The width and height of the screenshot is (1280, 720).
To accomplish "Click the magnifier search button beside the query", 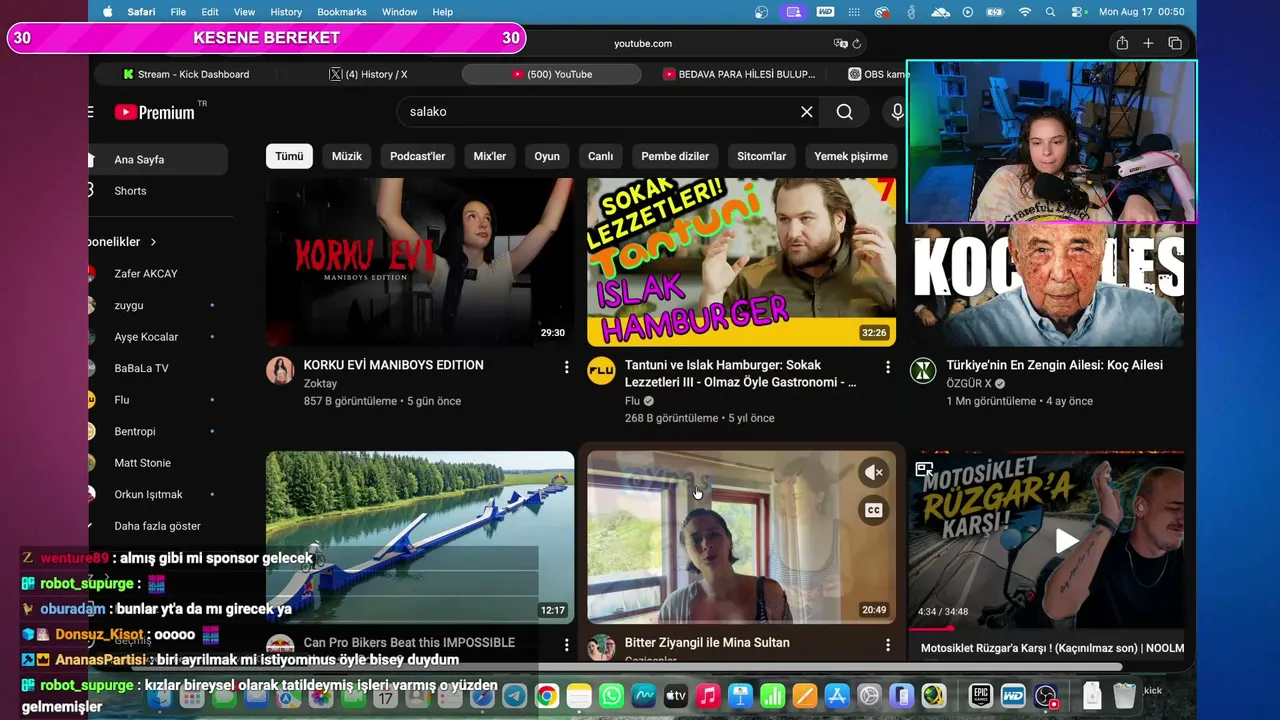I will [845, 112].
